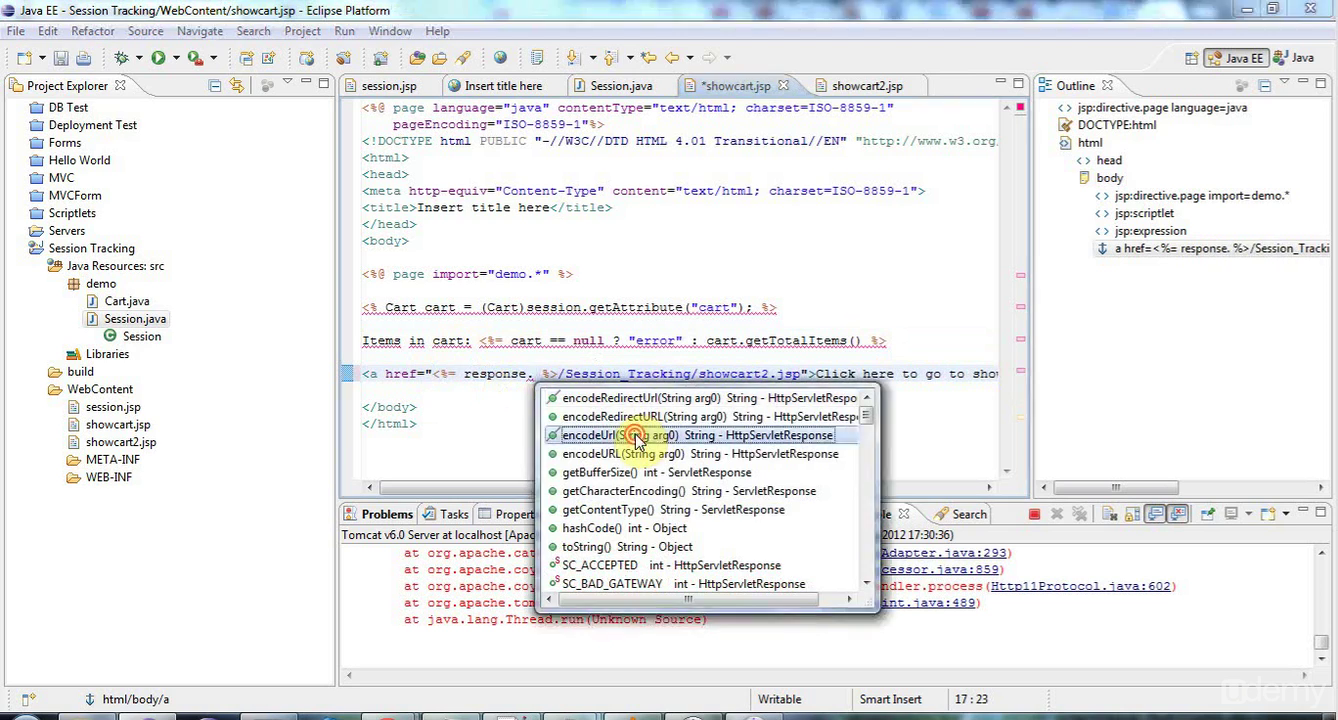The image size is (1338, 720).
Task: Open the External Tools dropdown arrow
Action: (213, 58)
